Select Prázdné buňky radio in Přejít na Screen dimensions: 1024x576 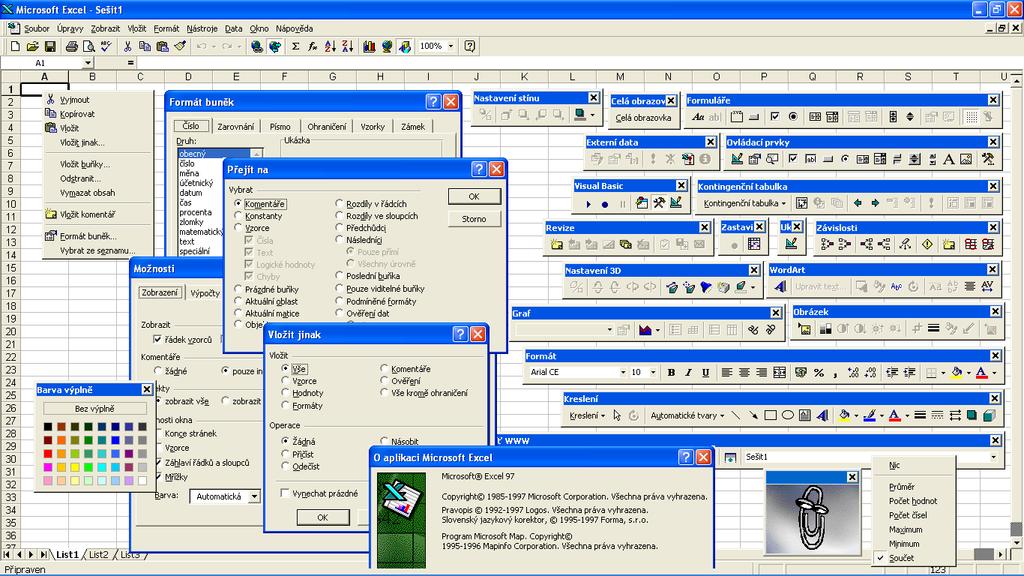(238, 289)
